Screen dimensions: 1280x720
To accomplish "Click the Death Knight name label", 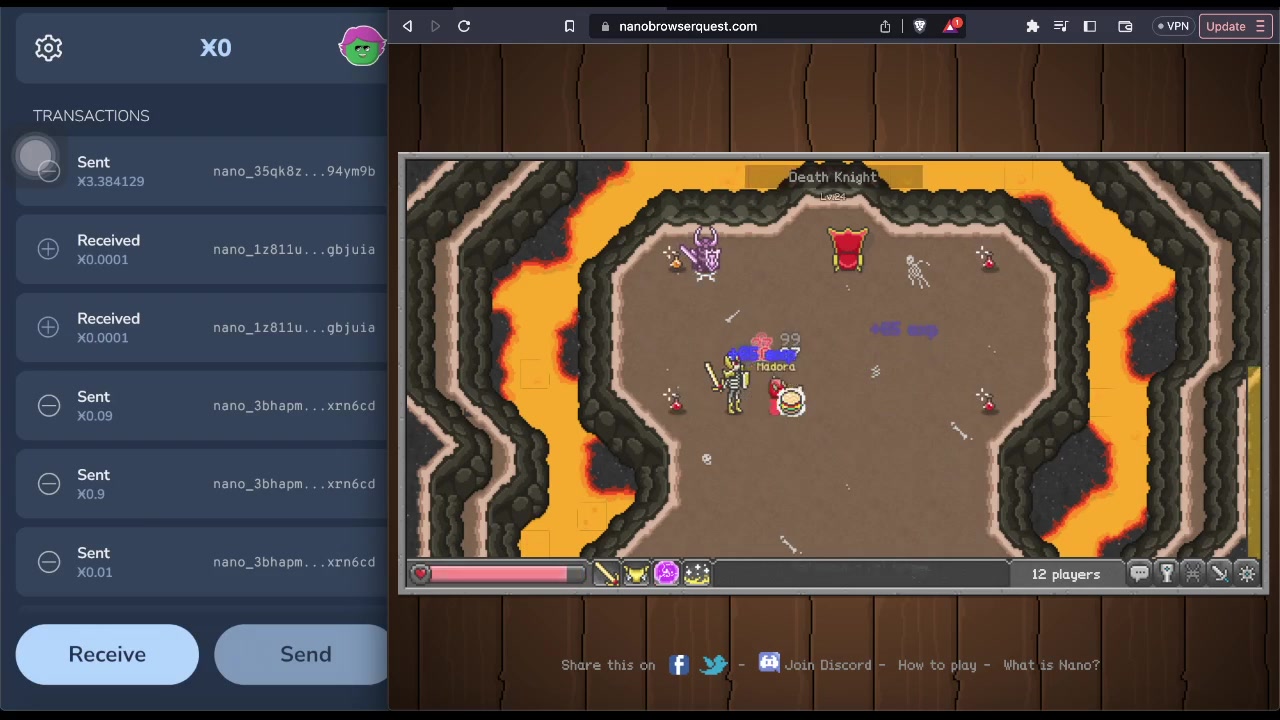I will (x=833, y=177).
